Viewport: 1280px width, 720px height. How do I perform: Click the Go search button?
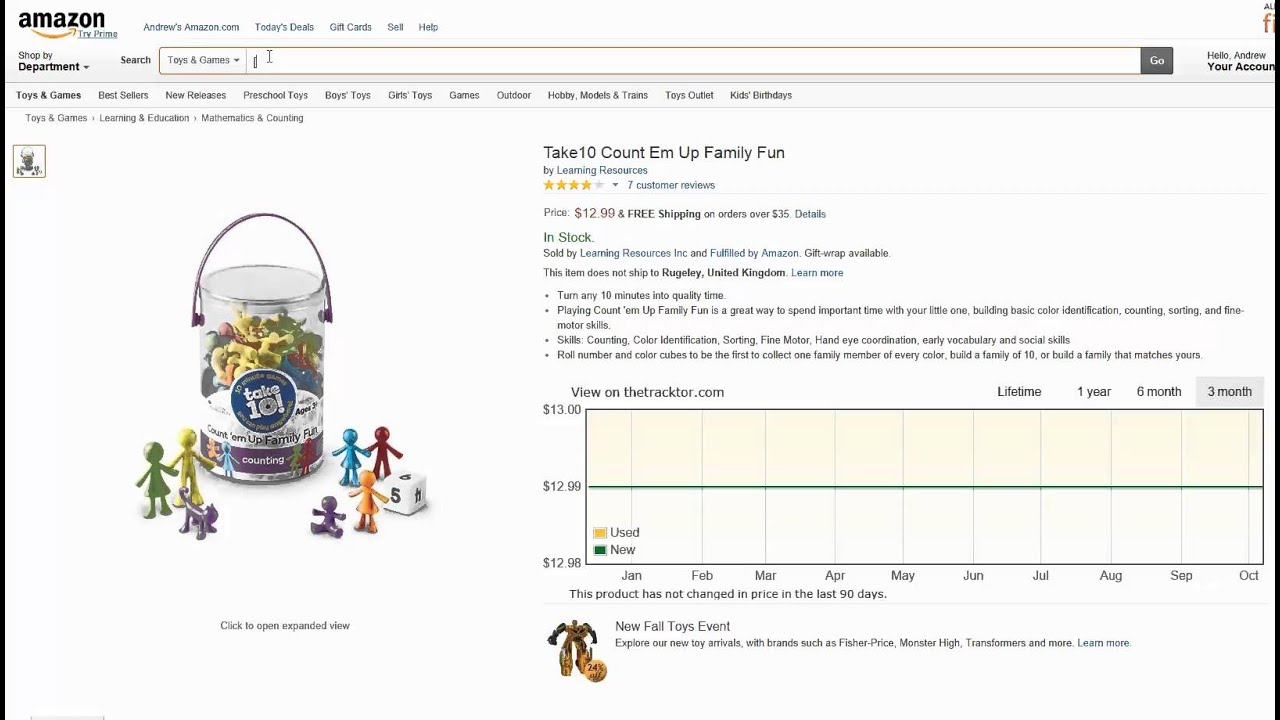(1156, 61)
